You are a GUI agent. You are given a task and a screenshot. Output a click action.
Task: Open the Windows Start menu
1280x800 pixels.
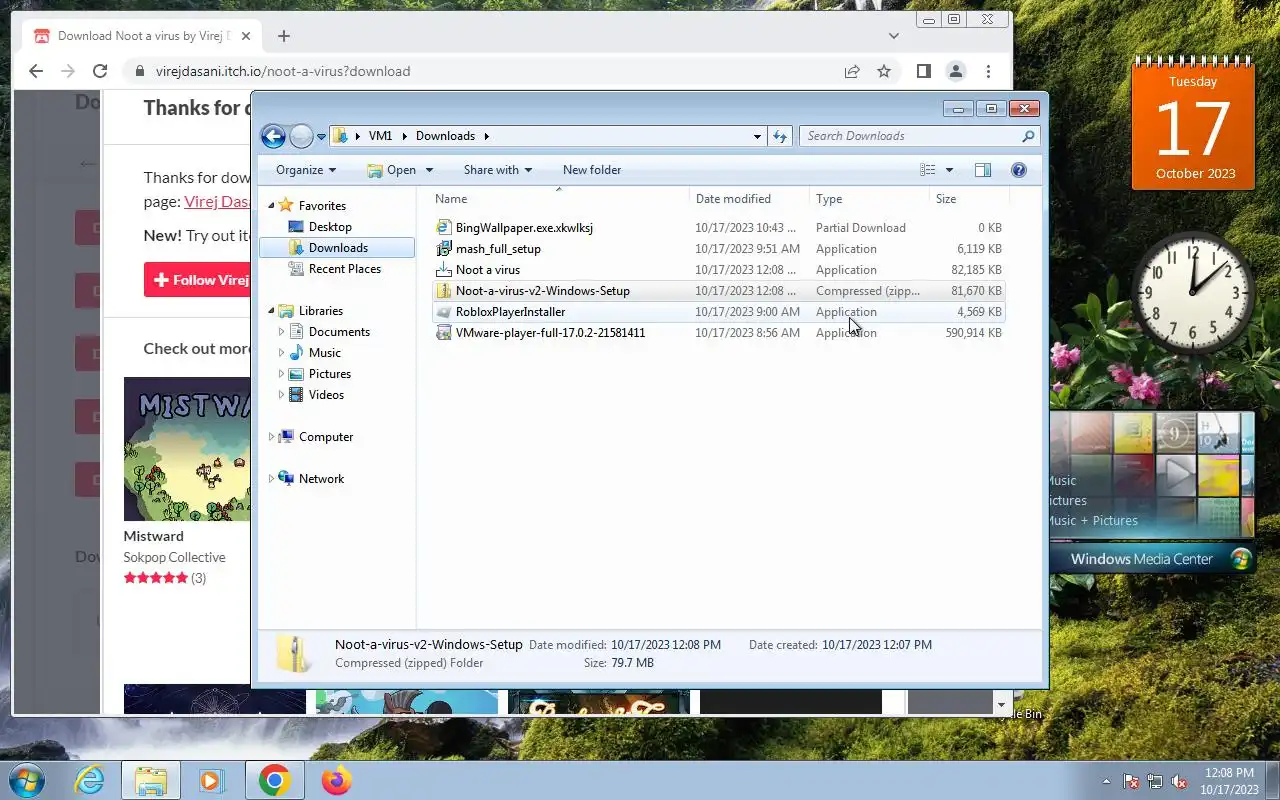coord(27,780)
